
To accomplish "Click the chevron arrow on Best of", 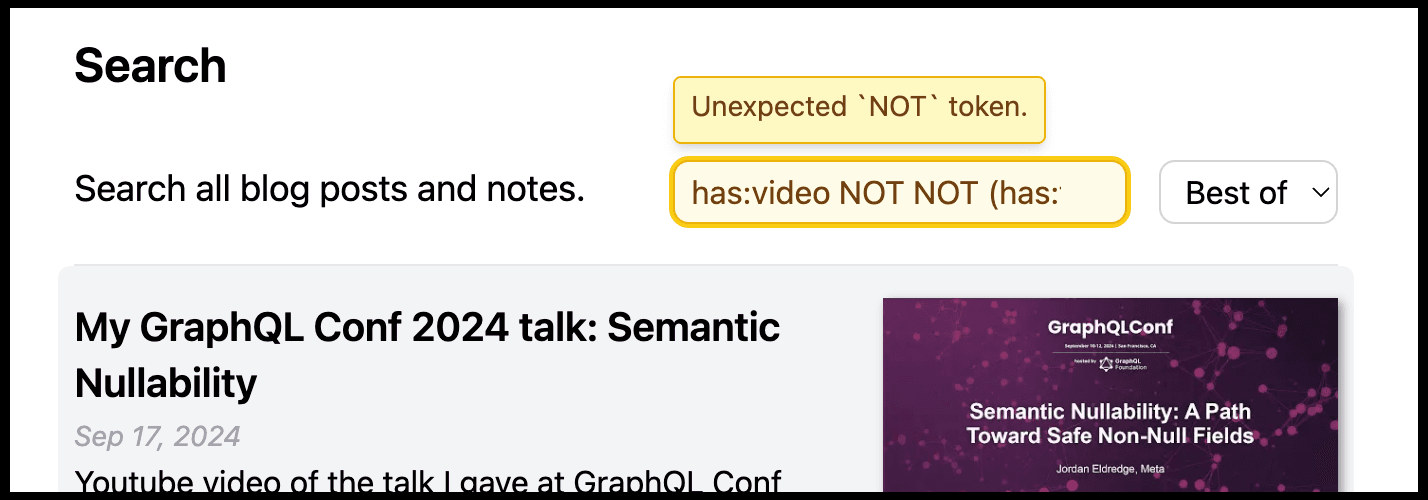I will (1321, 192).
